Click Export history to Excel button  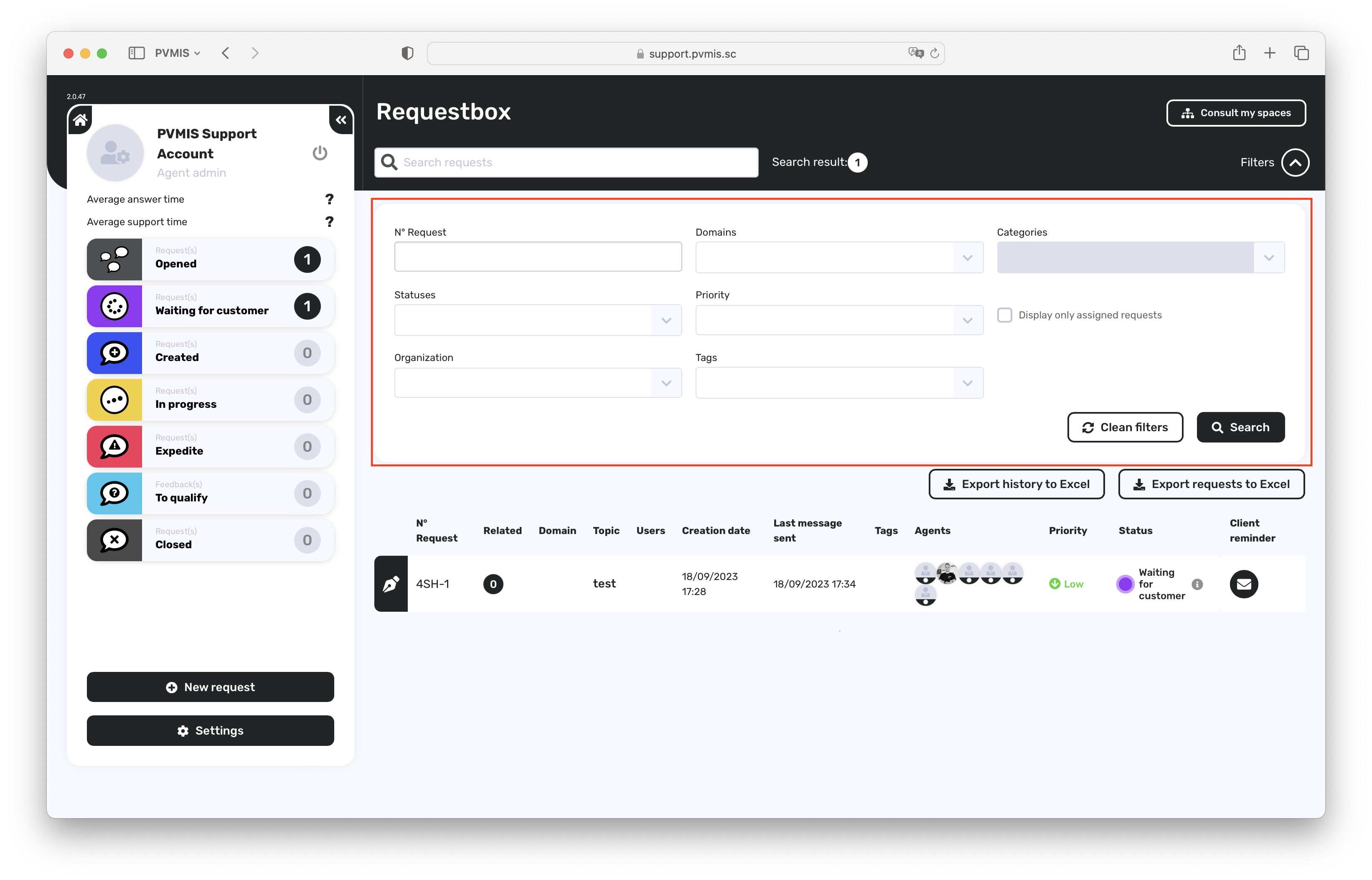tap(1016, 484)
